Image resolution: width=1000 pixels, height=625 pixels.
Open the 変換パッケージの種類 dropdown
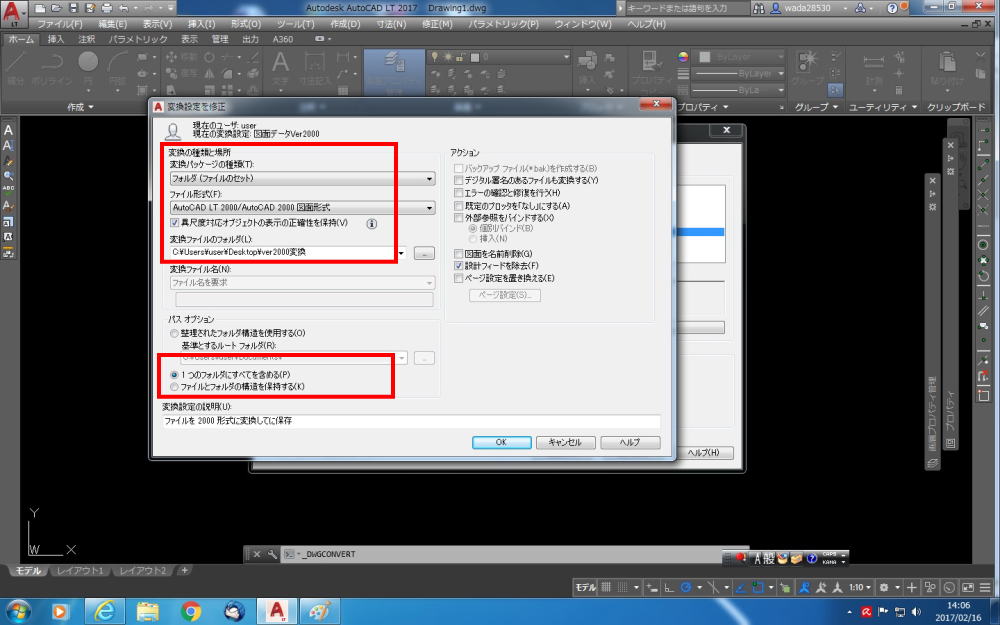tap(302, 179)
